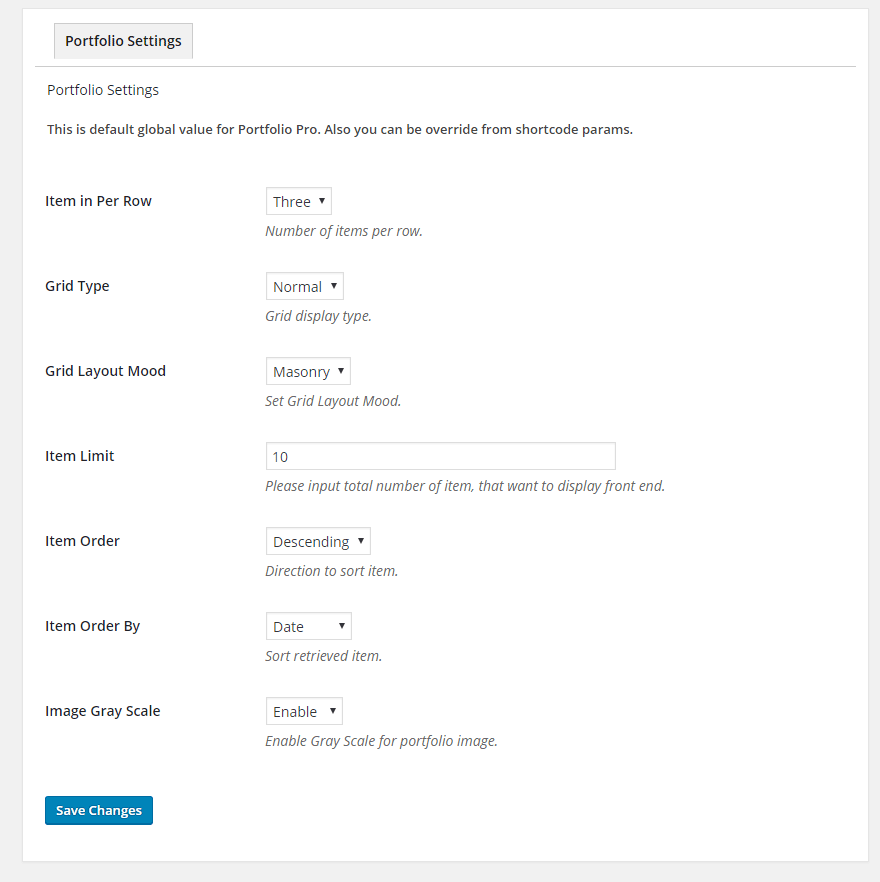This screenshot has width=880, height=882.
Task: Click the "Grid Type" field label
Action: tap(78, 286)
